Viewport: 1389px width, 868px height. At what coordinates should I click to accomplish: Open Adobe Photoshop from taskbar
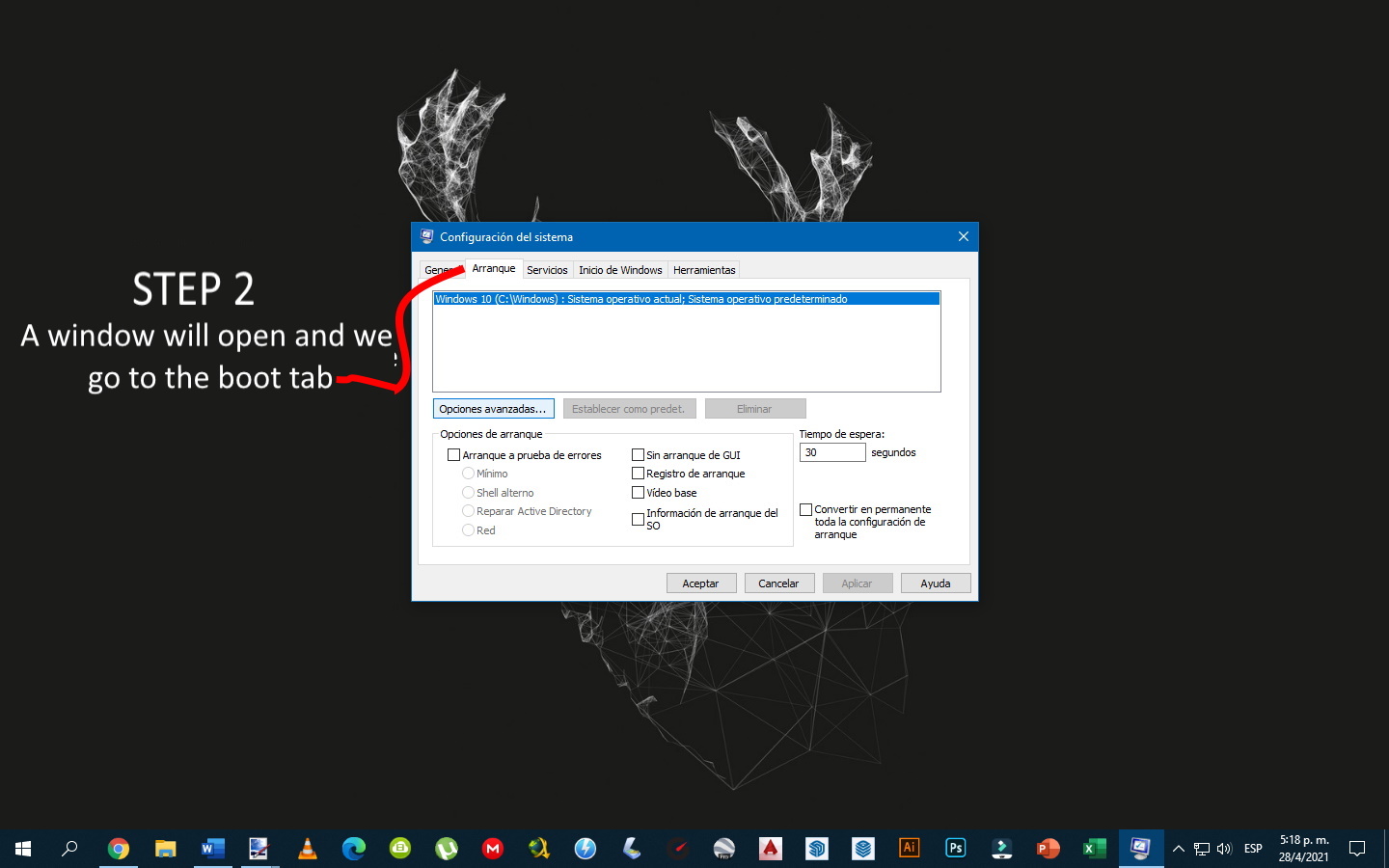(x=955, y=848)
